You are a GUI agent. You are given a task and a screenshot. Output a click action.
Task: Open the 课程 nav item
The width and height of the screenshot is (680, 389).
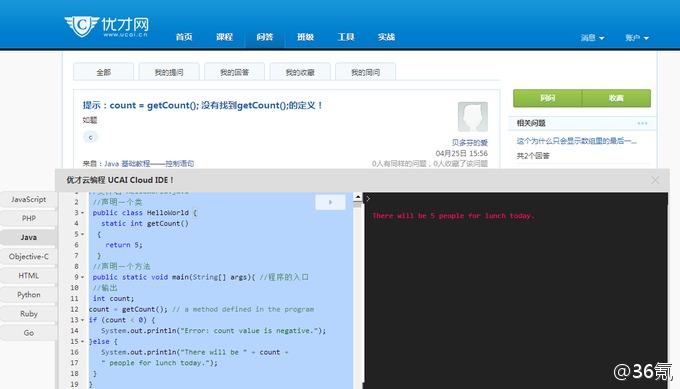pyautogui.click(x=225, y=37)
